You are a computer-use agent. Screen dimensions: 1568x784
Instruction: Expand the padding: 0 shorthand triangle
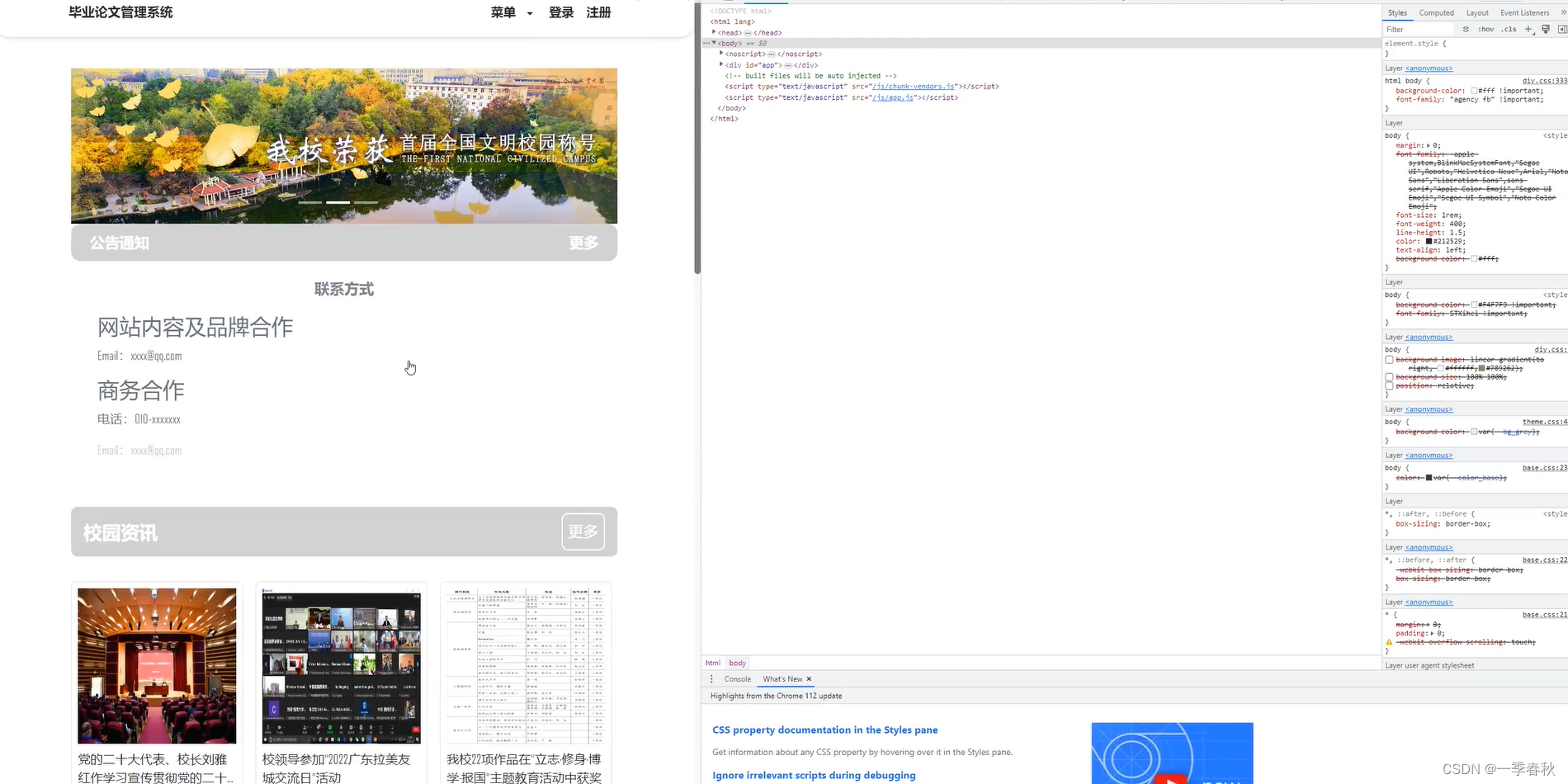pos(1432,634)
